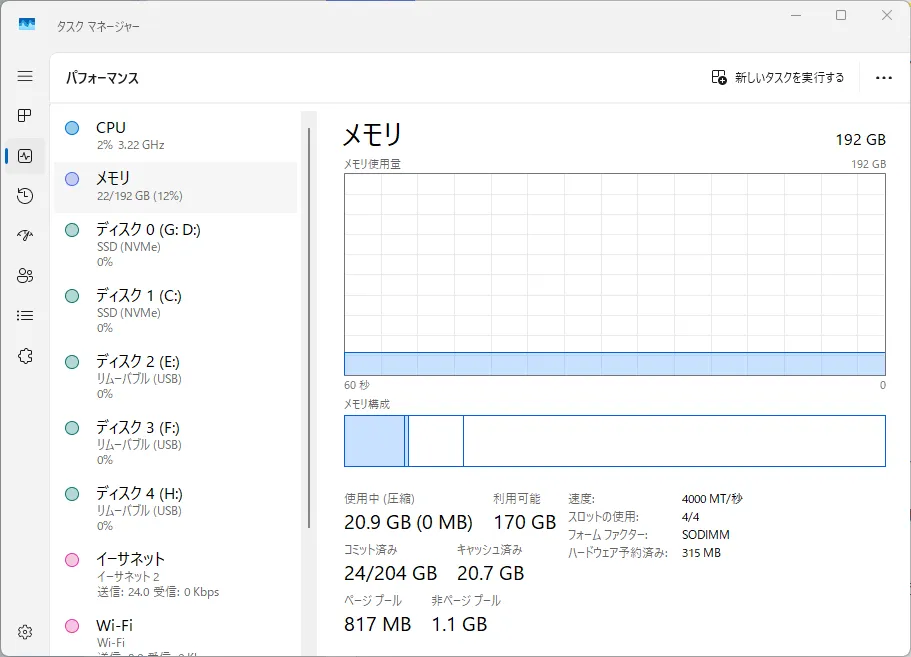
Task: Open Task Manager settings via gear icon
Action: click(25, 632)
